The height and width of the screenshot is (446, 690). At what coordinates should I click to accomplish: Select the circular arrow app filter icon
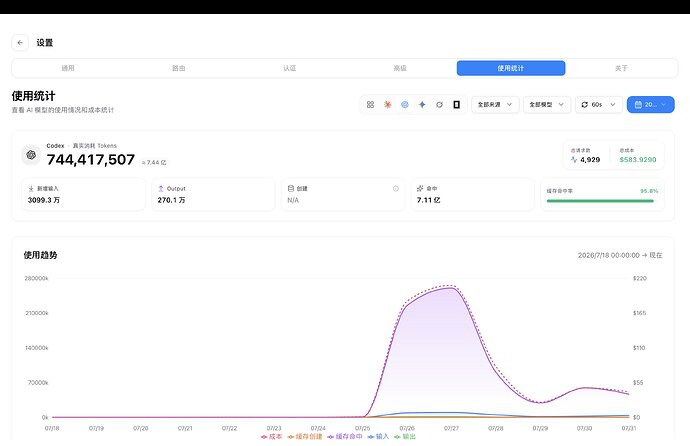tap(439, 105)
